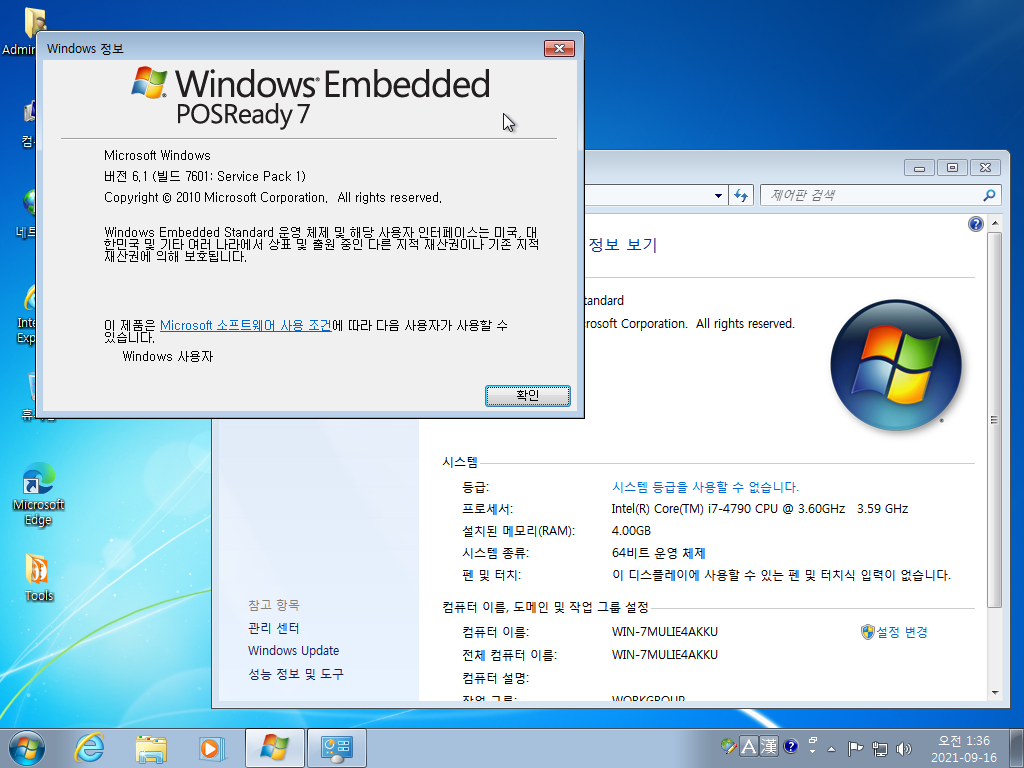
Task: Click 시스템 등급을 사용할 수 없습니다 link
Action: pos(705,487)
